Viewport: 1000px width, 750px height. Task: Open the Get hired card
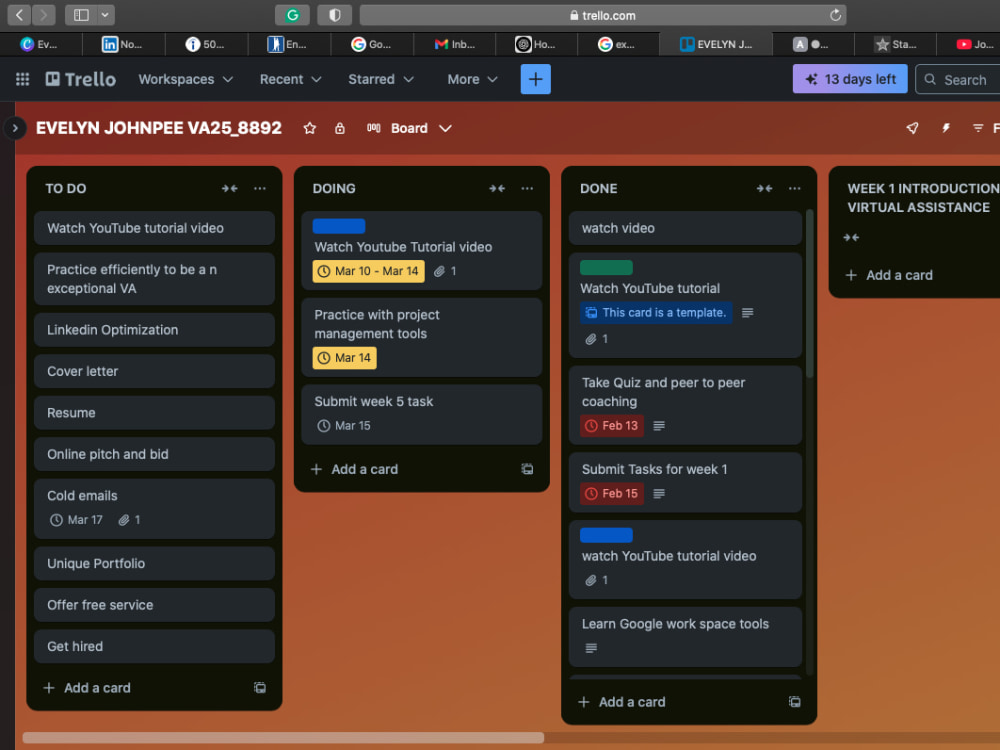[154, 646]
